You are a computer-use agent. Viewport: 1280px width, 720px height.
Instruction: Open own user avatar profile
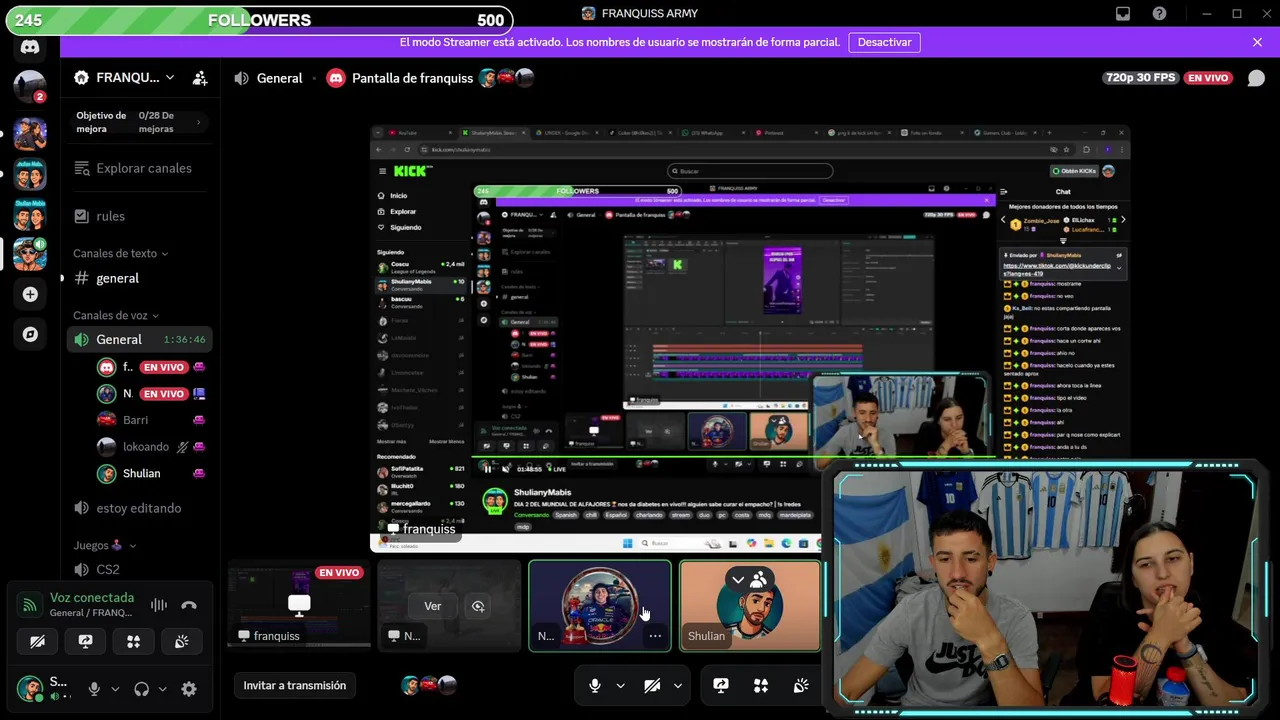[30, 688]
